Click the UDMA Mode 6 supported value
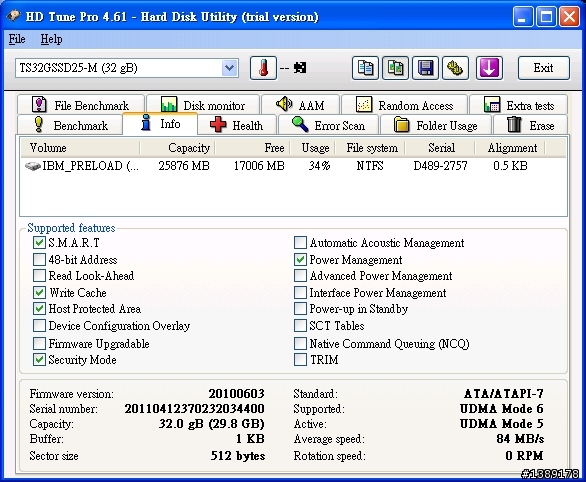Image resolution: width=586 pixels, height=482 pixels. click(x=502, y=408)
